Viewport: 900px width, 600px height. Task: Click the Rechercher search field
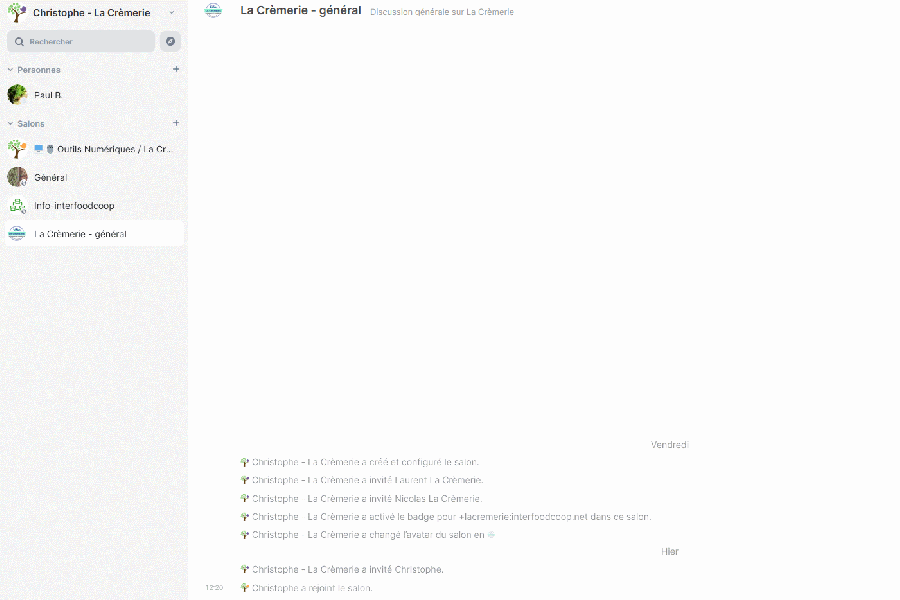(x=80, y=41)
